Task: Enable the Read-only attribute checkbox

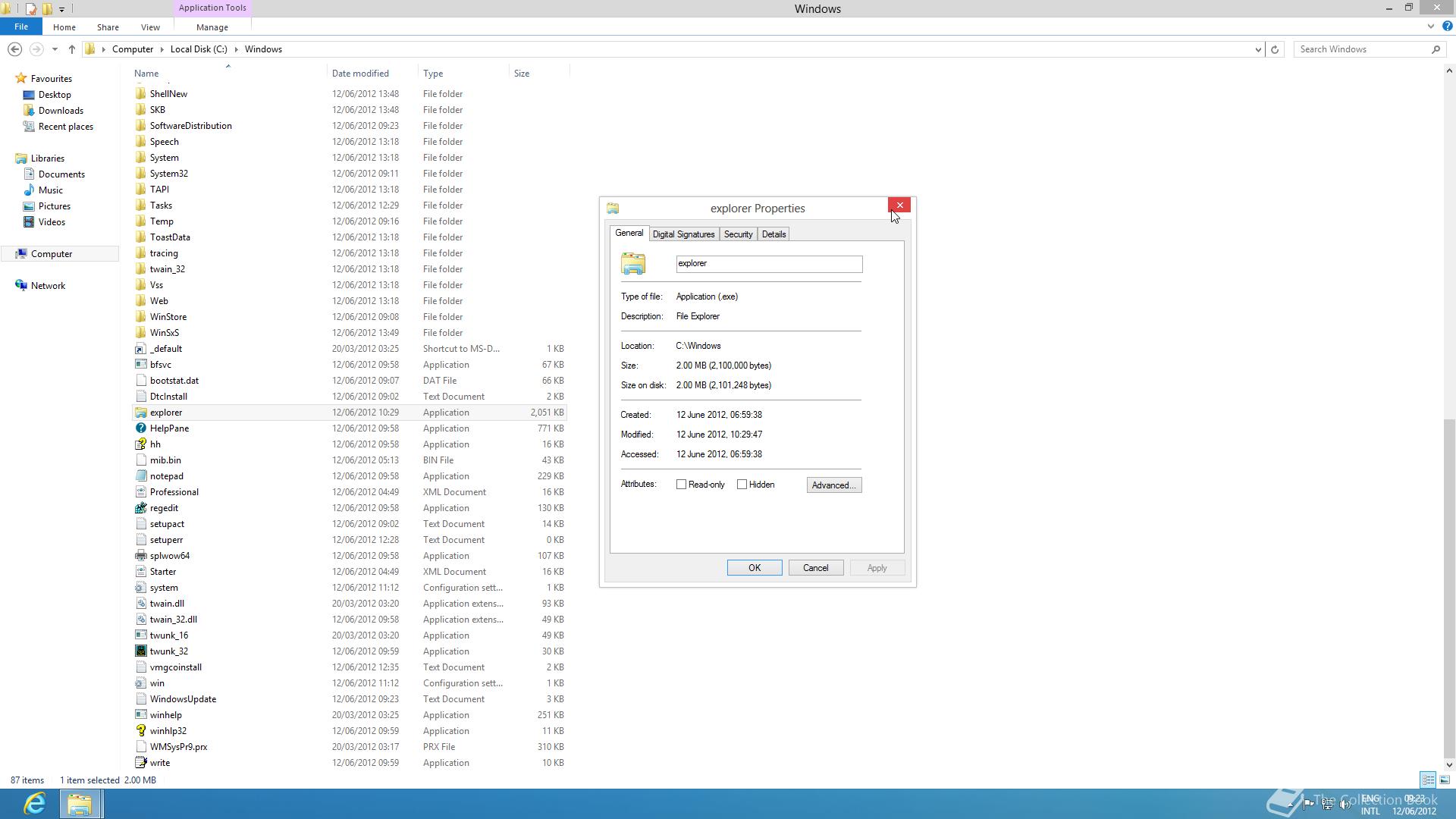Action: click(681, 485)
